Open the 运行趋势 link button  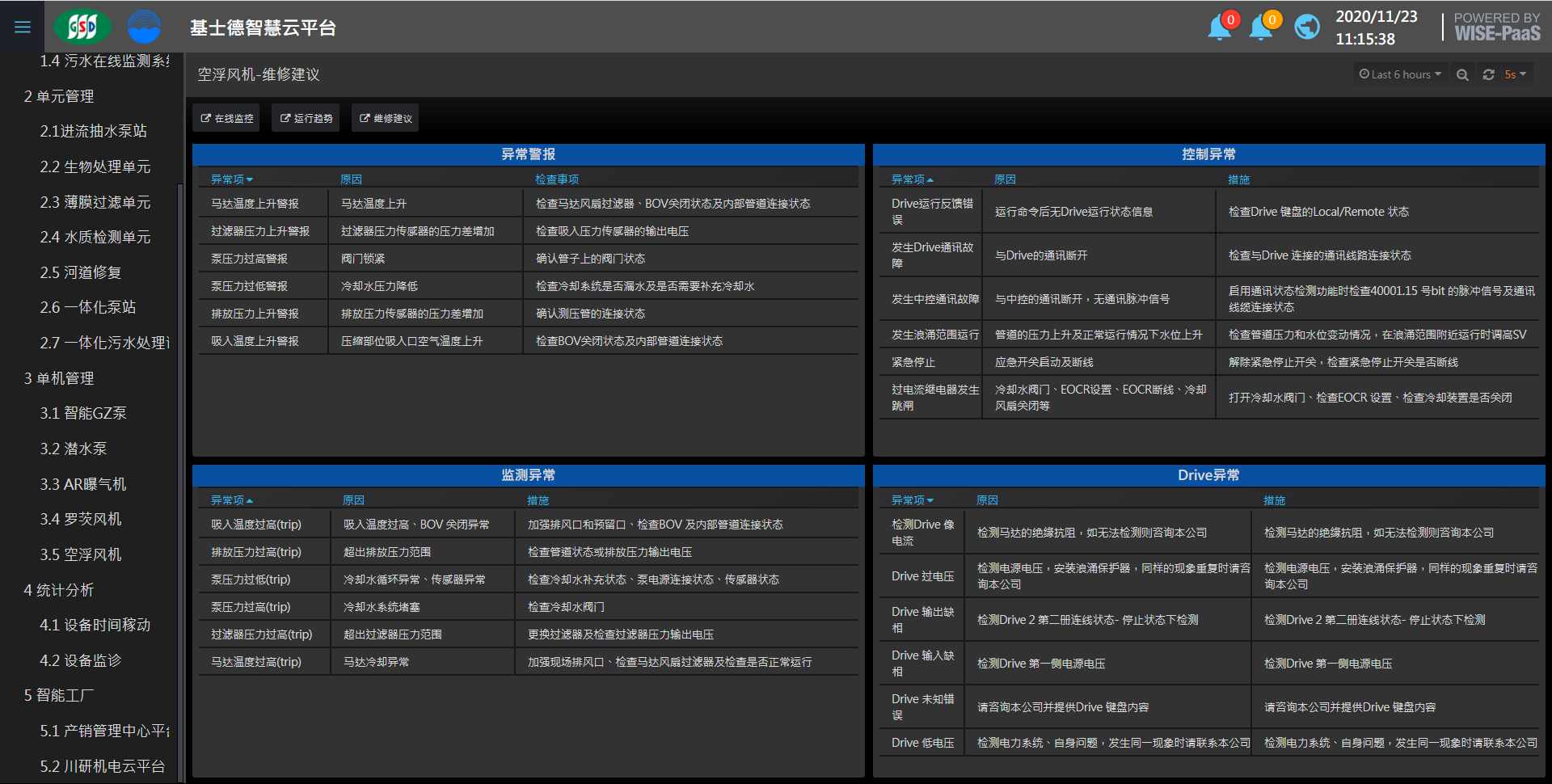pos(306,119)
